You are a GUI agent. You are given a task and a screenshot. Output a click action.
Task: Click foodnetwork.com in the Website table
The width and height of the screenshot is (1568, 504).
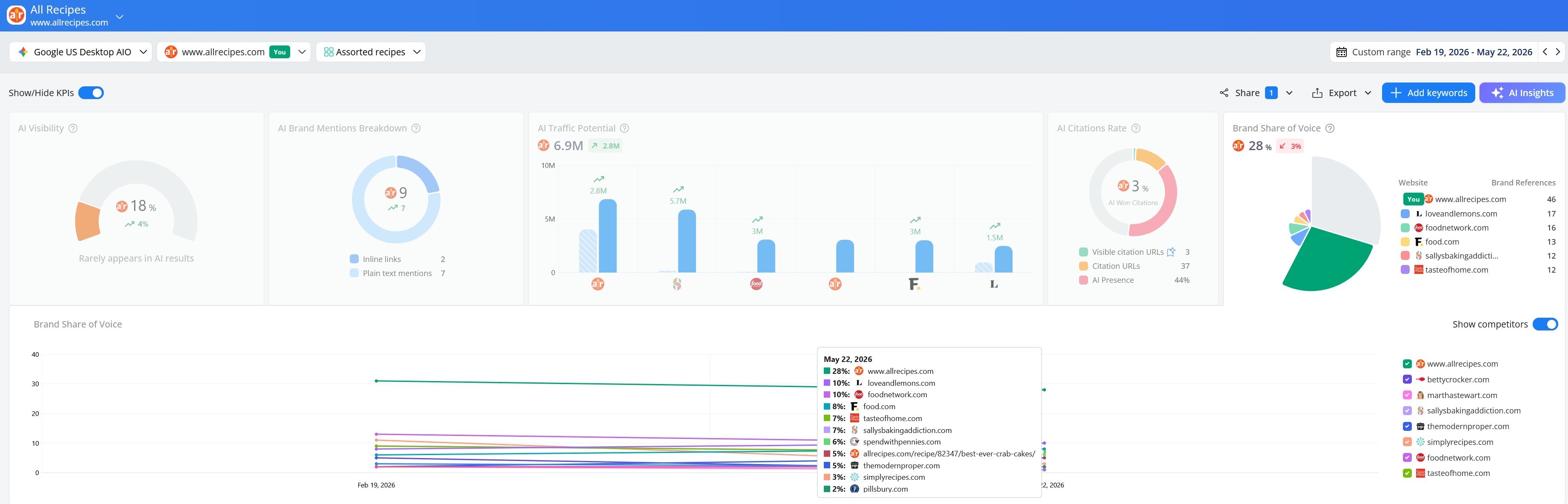click(1457, 227)
